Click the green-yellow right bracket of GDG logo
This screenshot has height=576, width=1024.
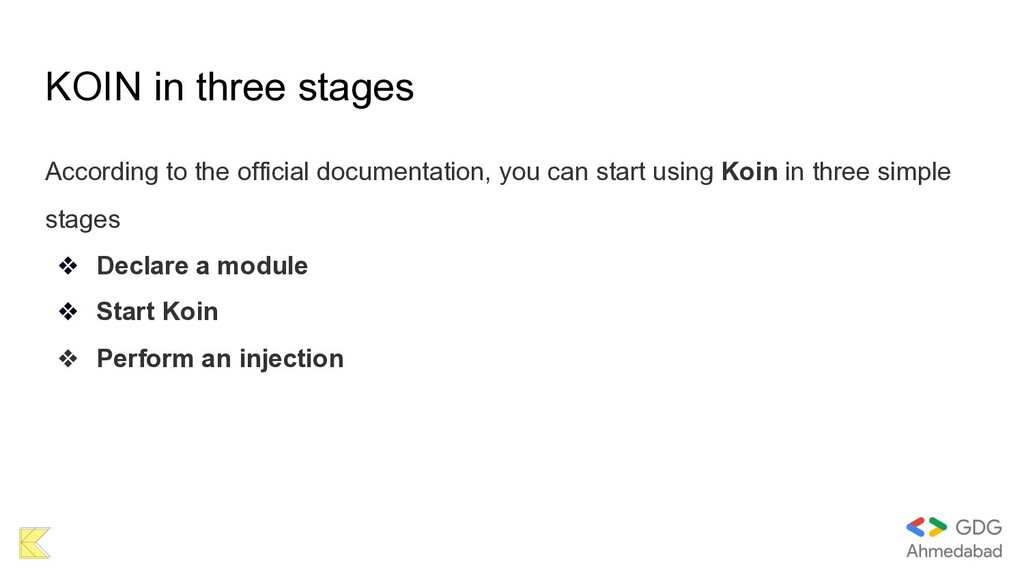[x=938, y=527]
